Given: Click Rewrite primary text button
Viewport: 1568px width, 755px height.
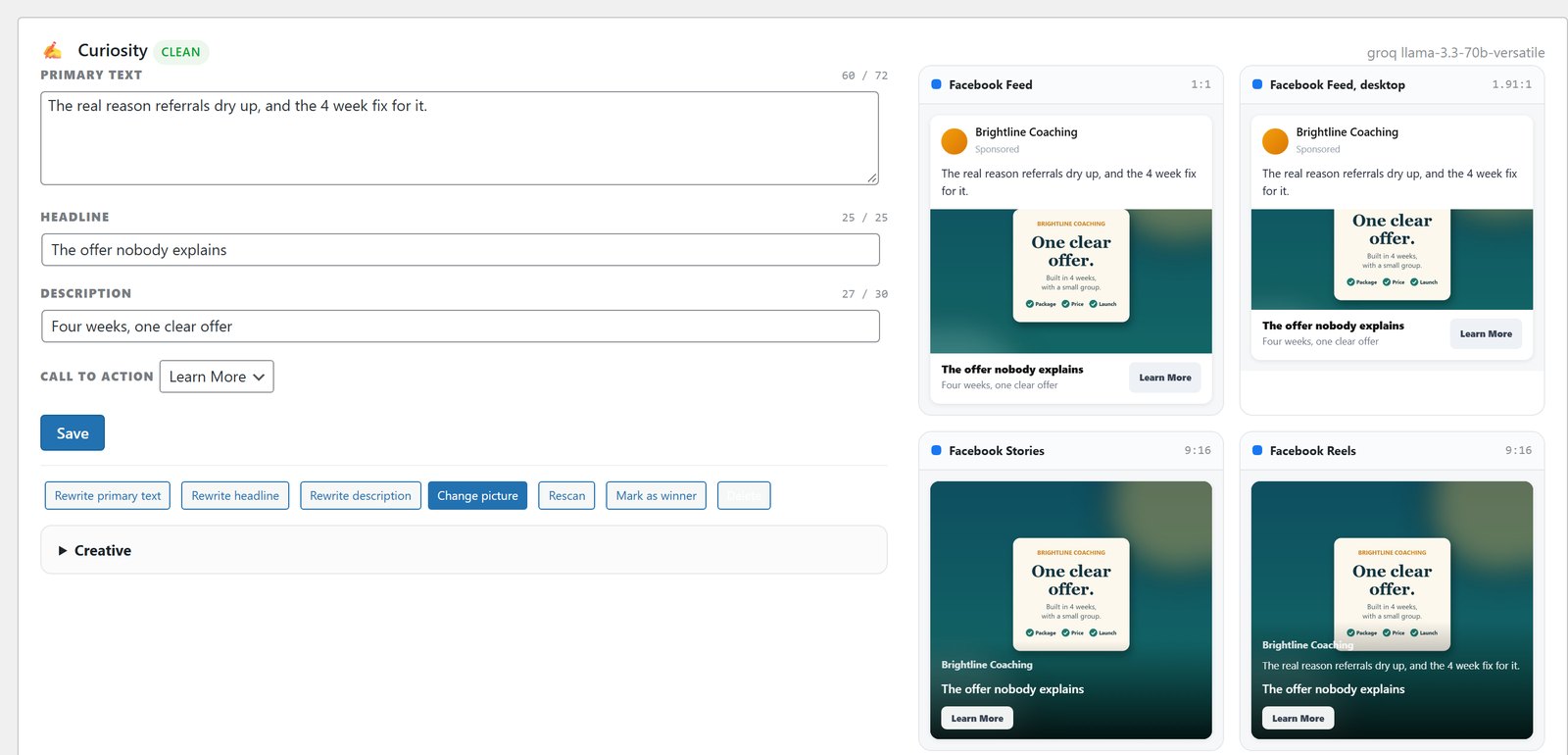Looking at the screenshot, I should click(108, 496).
